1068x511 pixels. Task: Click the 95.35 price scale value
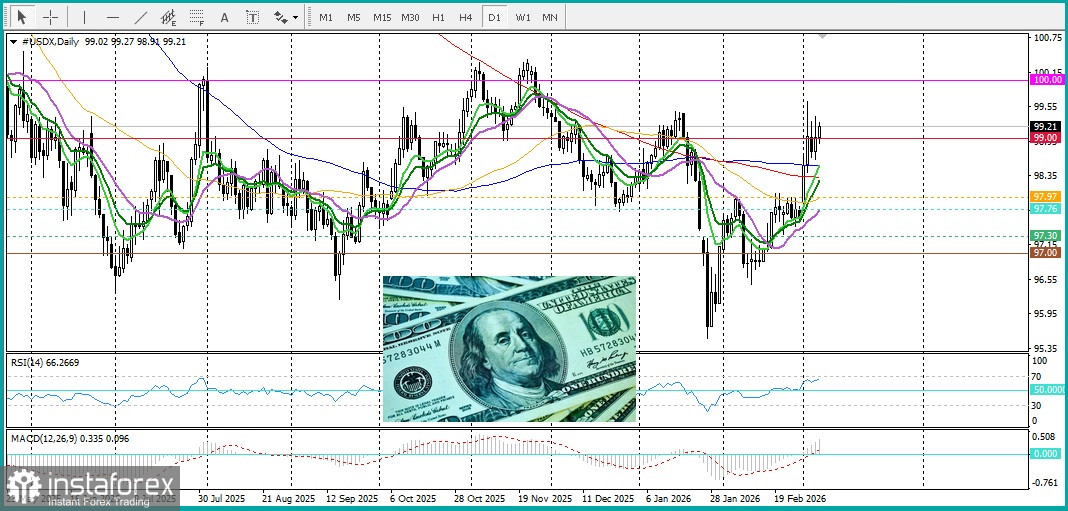click(1047, 348)
